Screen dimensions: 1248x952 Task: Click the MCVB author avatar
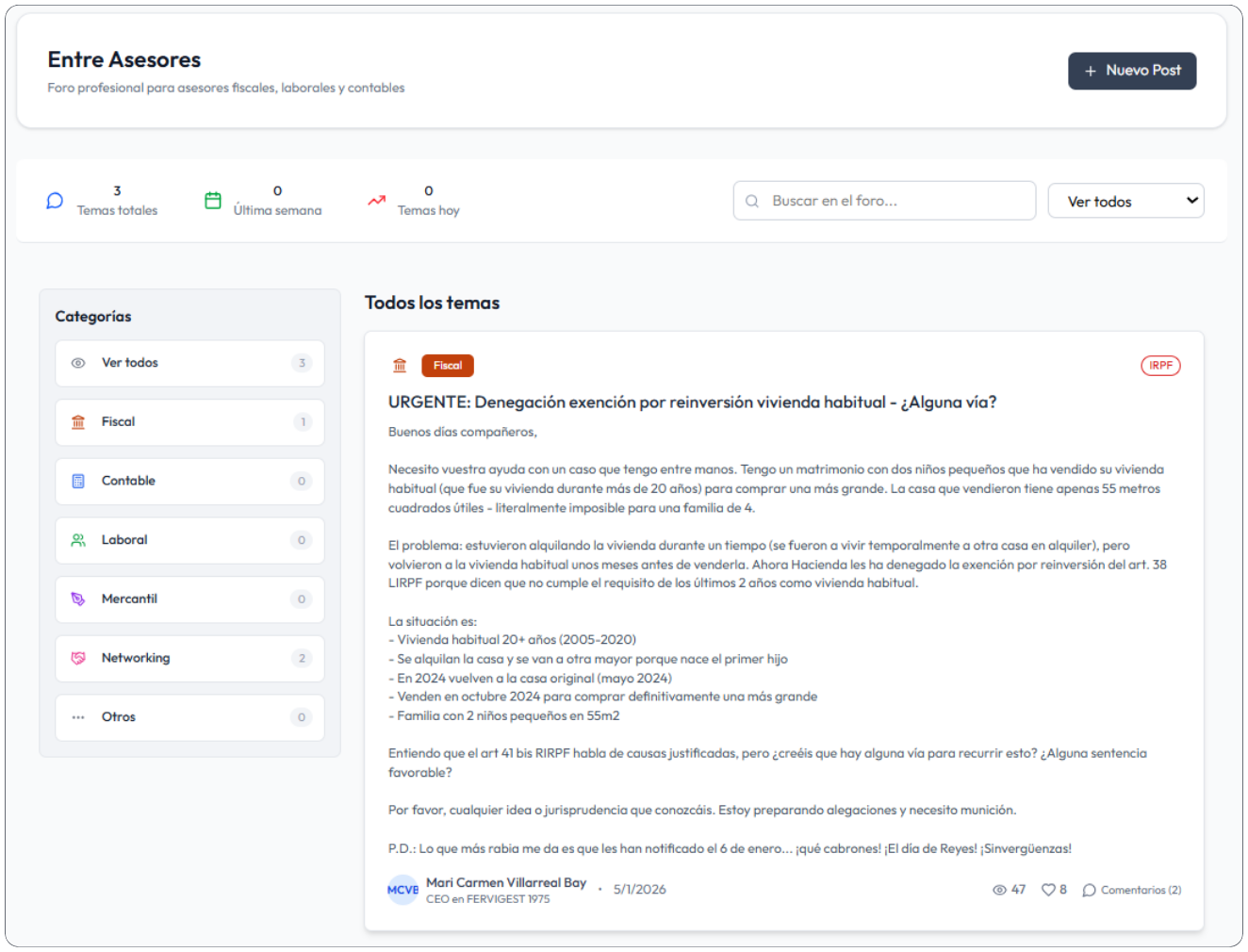[x=402, y=890]
